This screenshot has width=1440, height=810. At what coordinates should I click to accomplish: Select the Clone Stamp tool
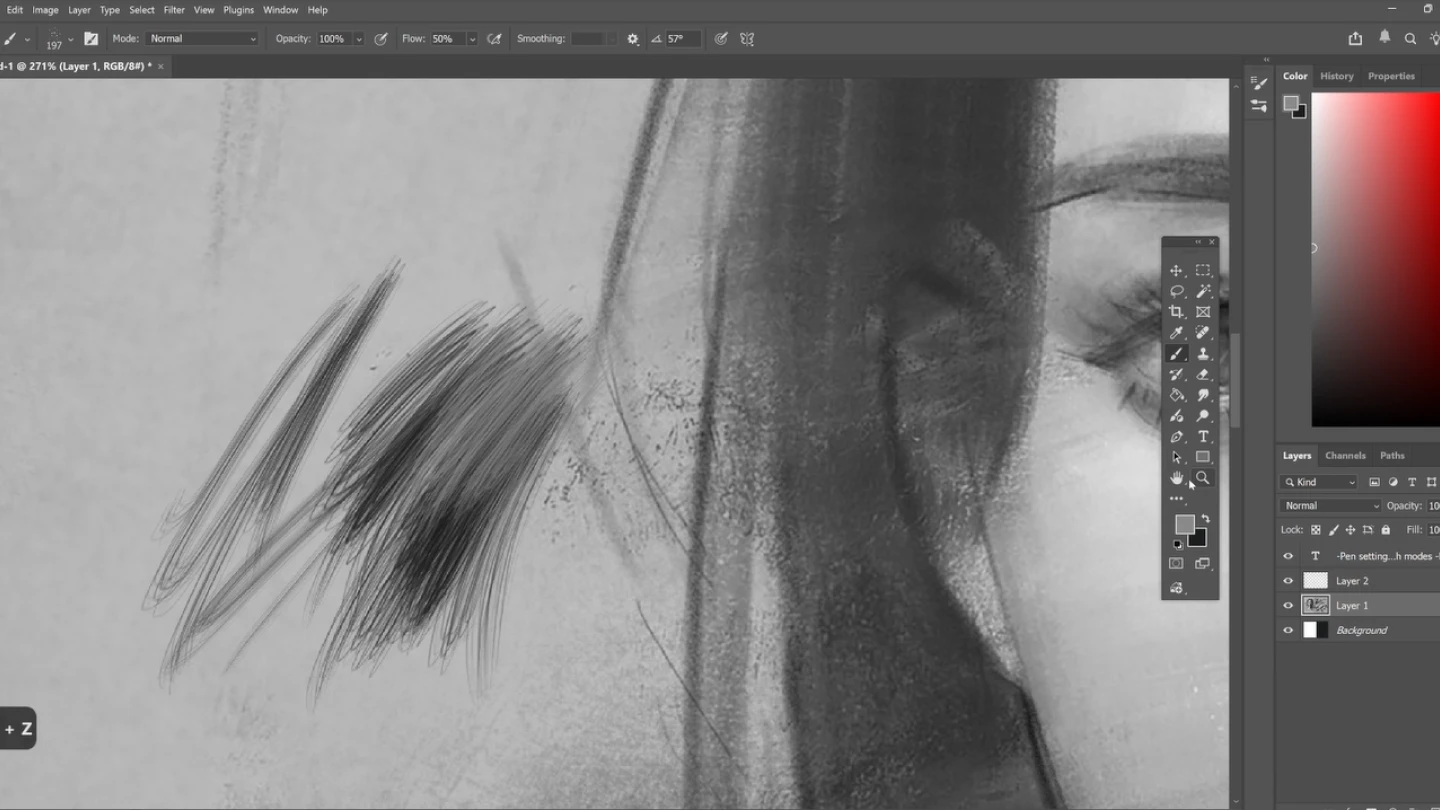[1203, 353]
